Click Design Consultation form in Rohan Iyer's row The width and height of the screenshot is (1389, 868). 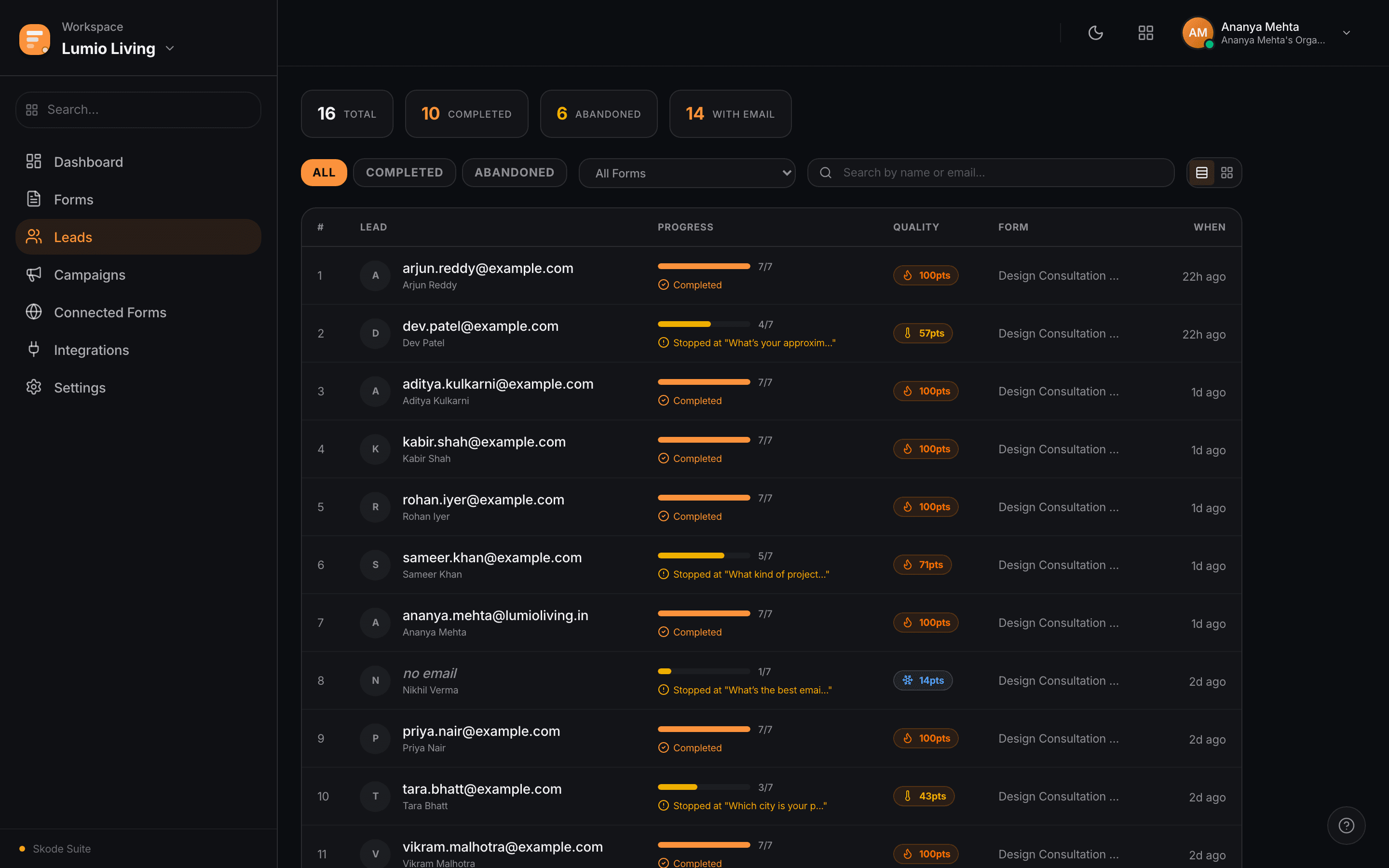(x=1059, y=507)
